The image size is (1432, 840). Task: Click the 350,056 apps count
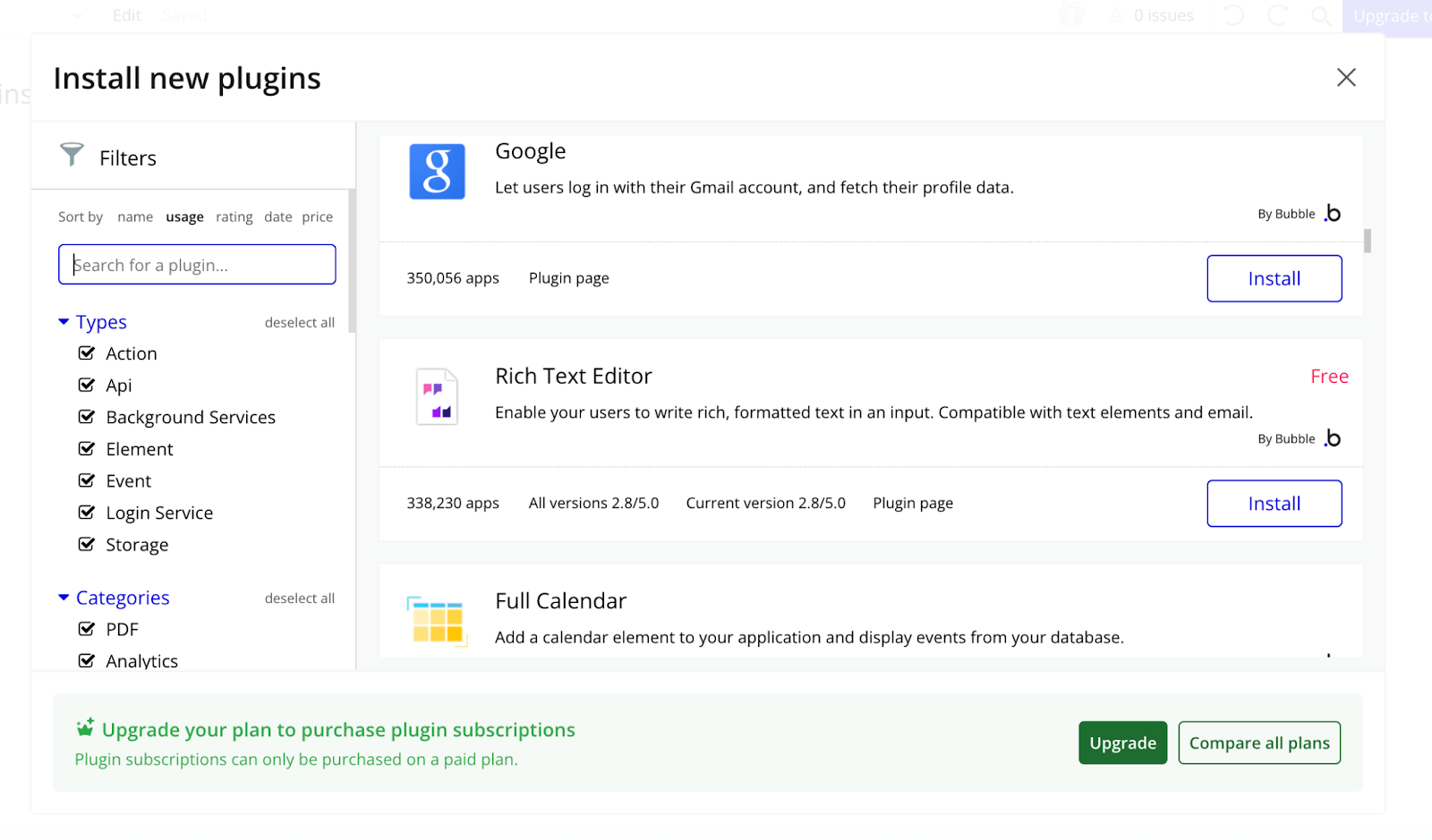pos(453,278)
